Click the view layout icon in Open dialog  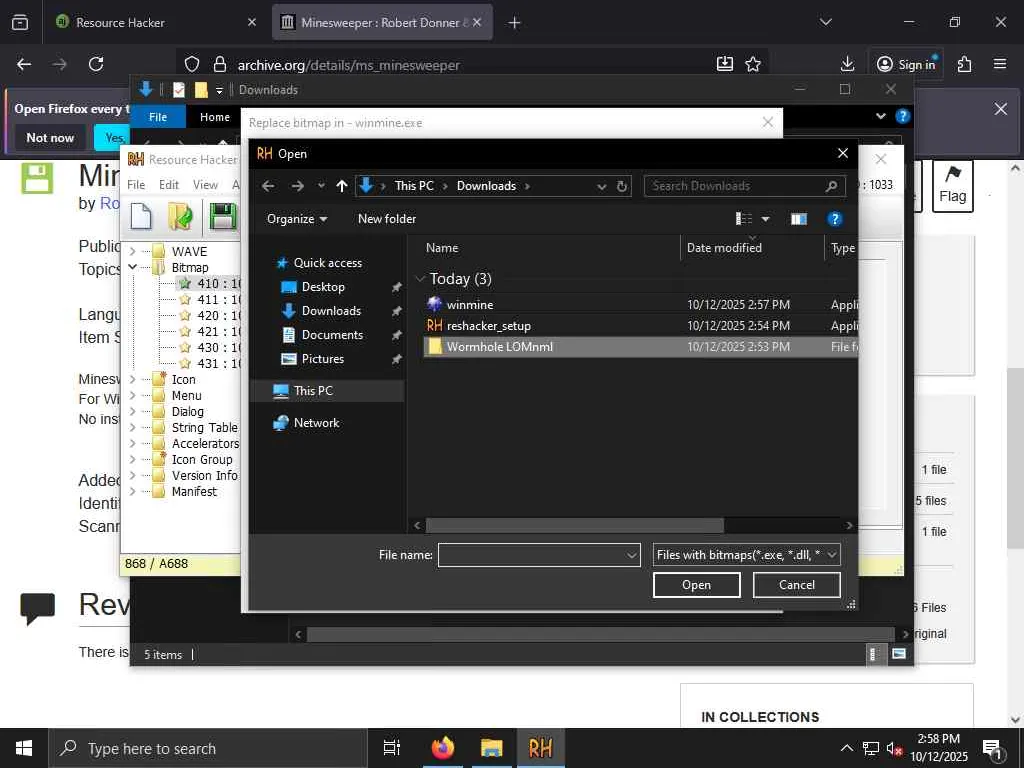[x=744, y=219]
